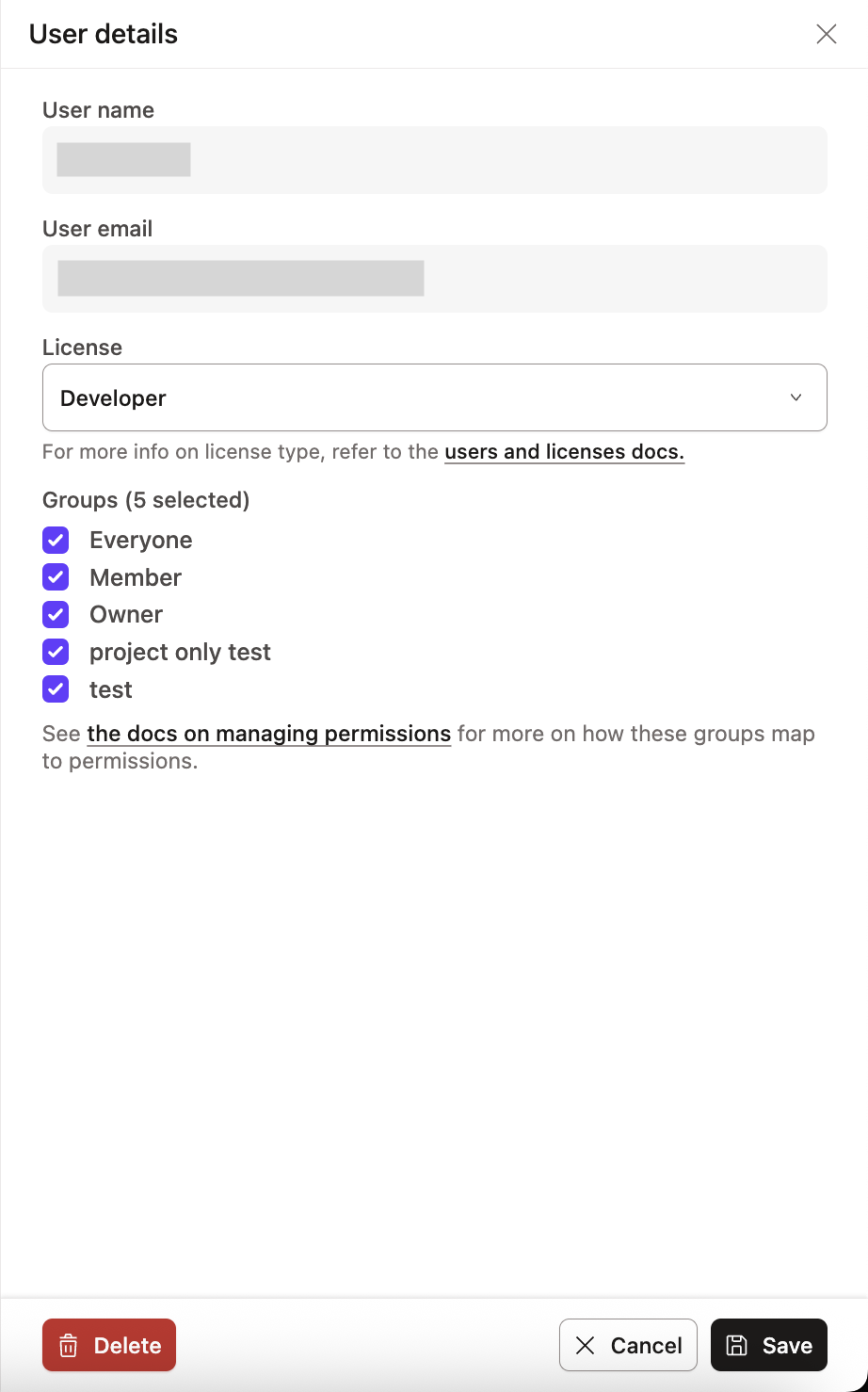Image resolution: width=868 pixels, height=1392 pixels.
Task: Click the X to close User details dialog
Action: point(826,33)
